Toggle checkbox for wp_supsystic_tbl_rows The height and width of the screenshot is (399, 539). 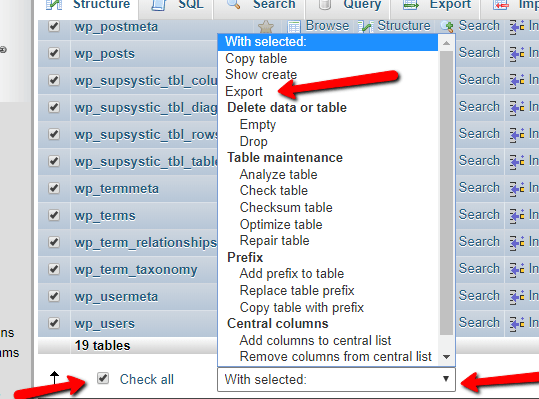[x=54, y=134]
